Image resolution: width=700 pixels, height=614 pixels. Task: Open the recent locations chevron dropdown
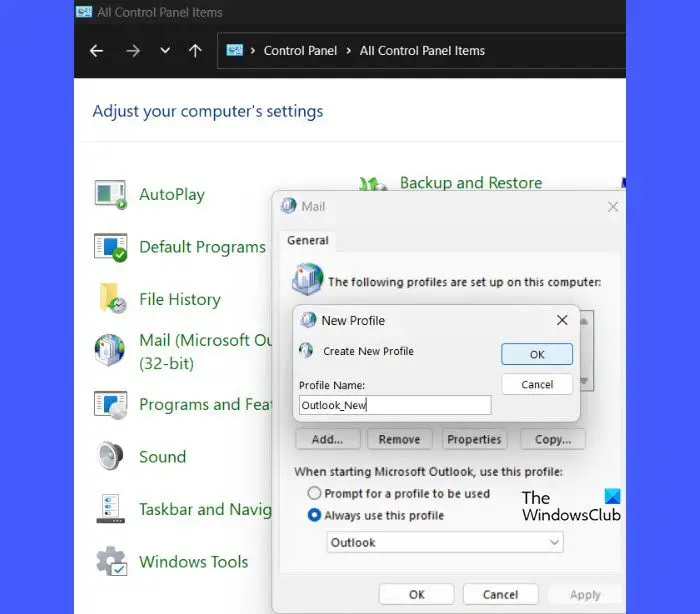tap(165, 50)
